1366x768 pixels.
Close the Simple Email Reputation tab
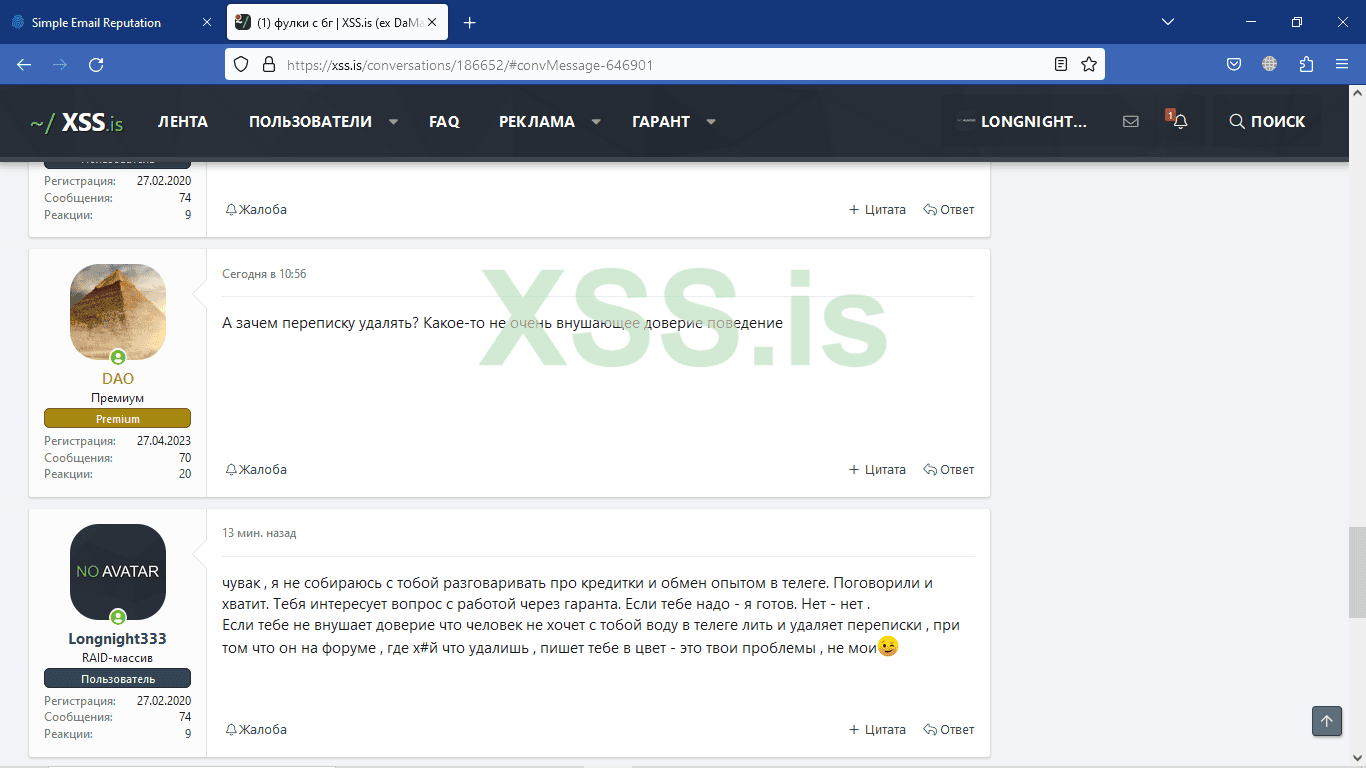[x=206, y=22]
